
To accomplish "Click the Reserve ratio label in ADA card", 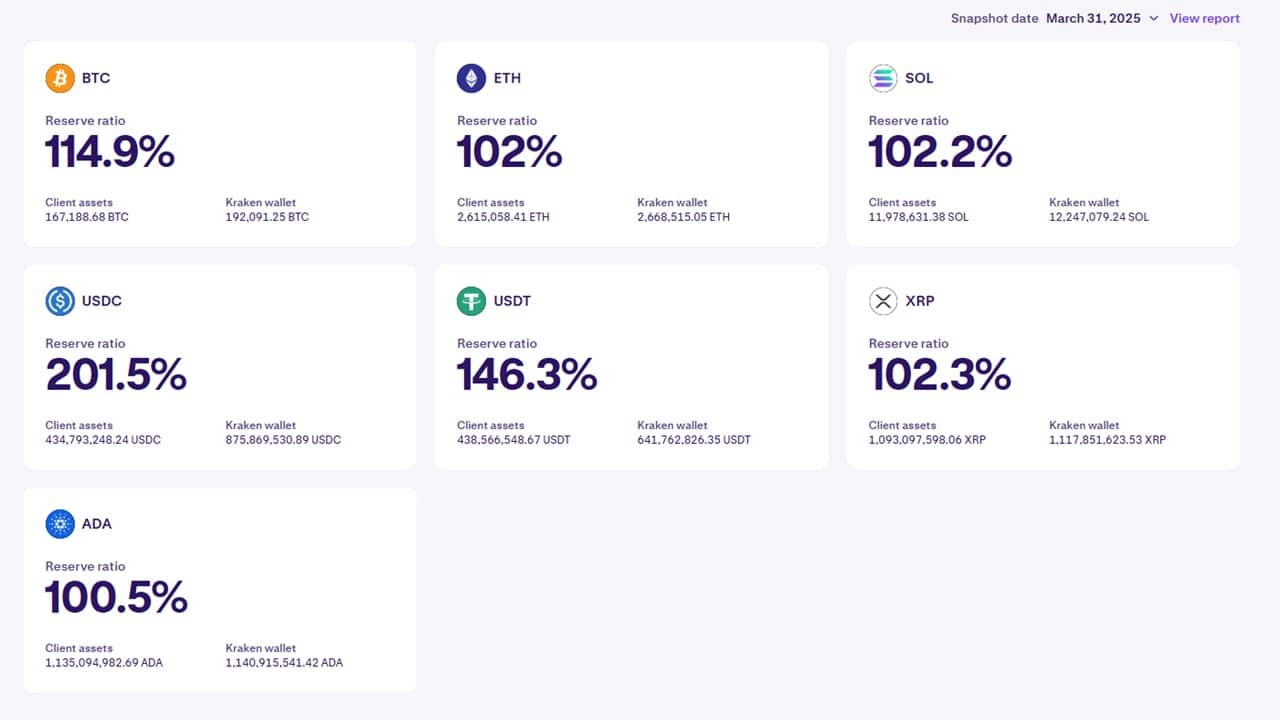I will pyautogui.click(x=85, y=567).
